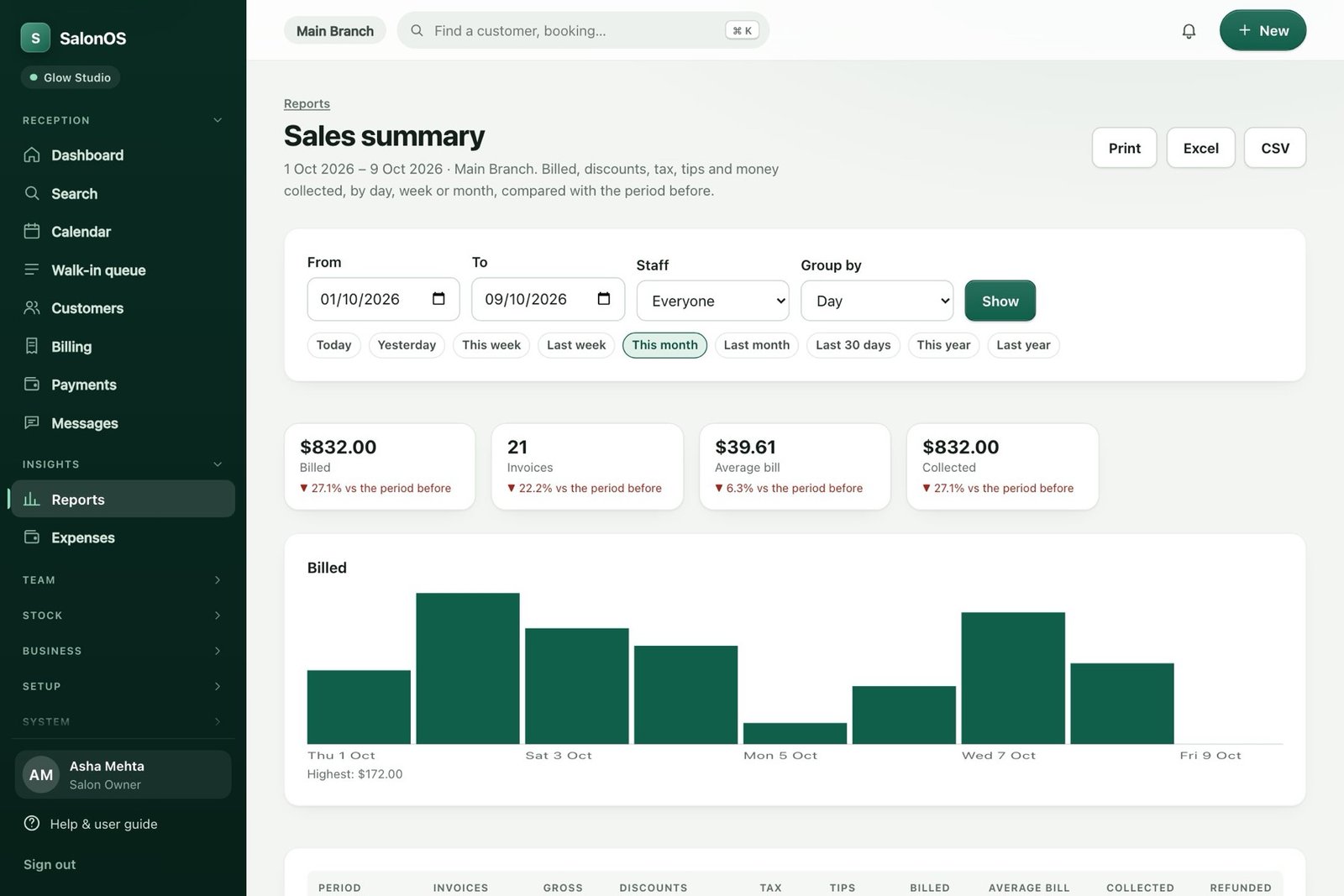Collapse the Reception section
The image size is (1344, 896).
218,120
